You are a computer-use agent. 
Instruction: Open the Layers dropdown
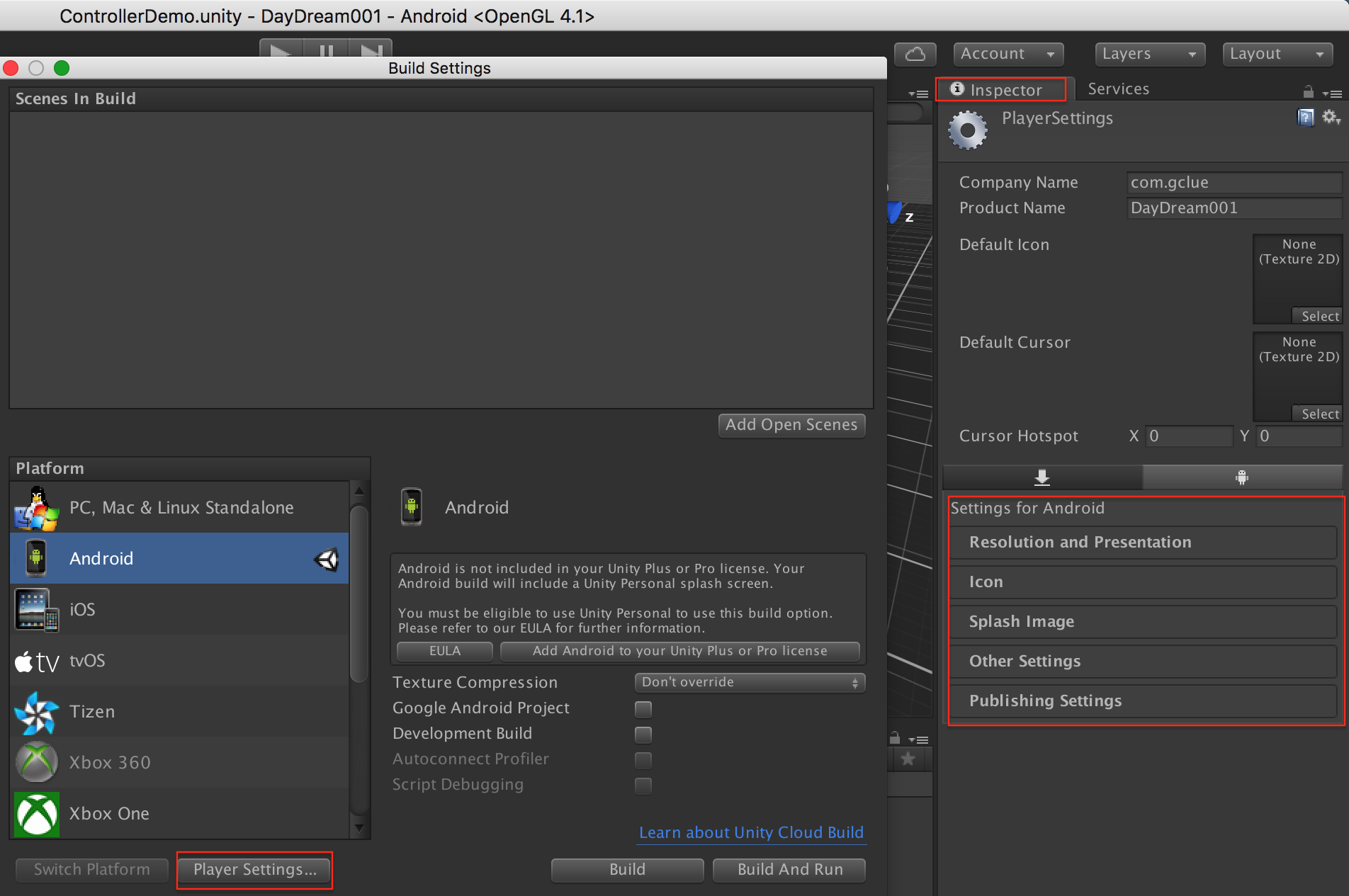pyautogui.click(x=1150, y=54)
